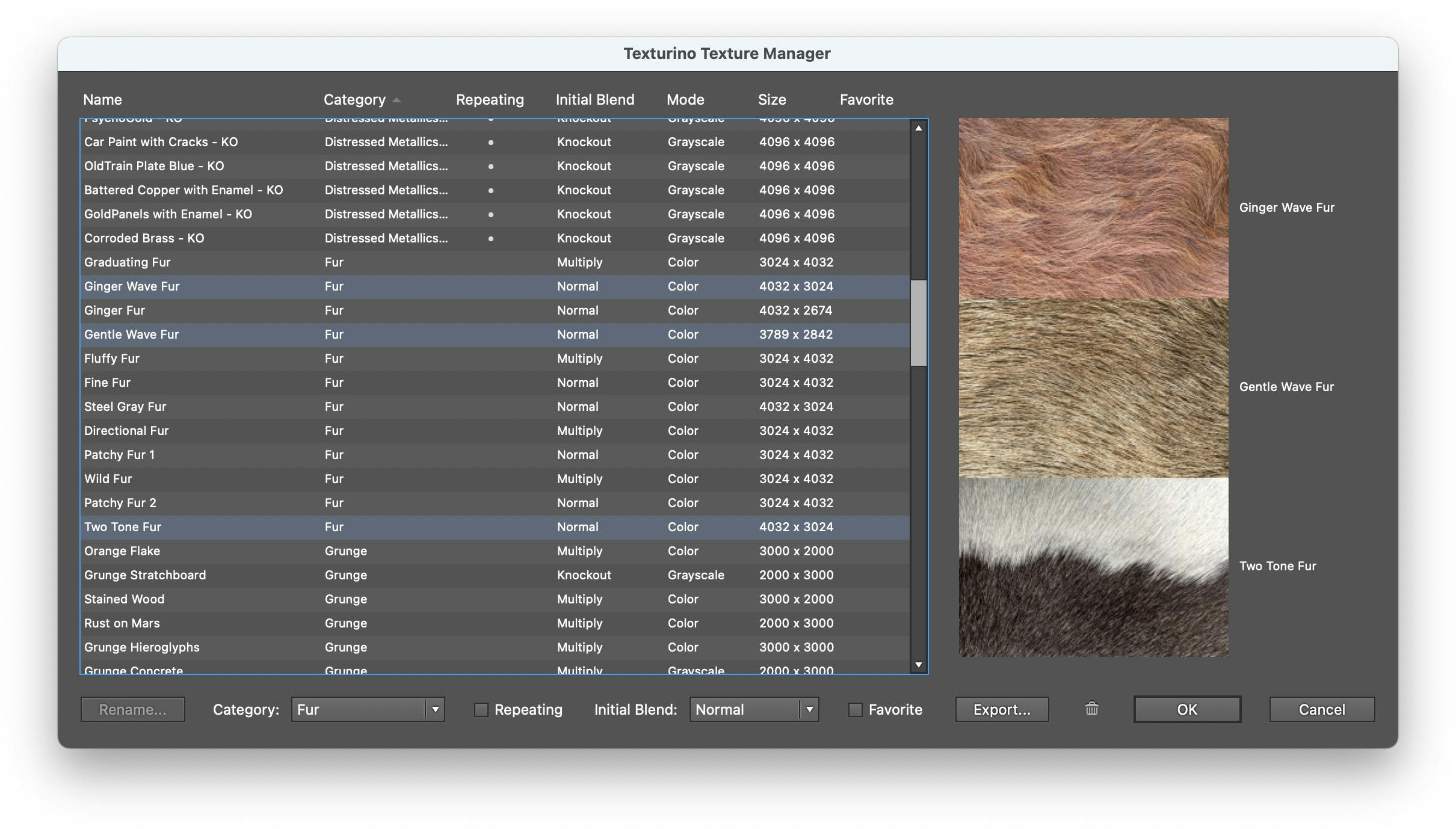
Task: Mark the selected textures as Favorite
Action: coord(856,710)
